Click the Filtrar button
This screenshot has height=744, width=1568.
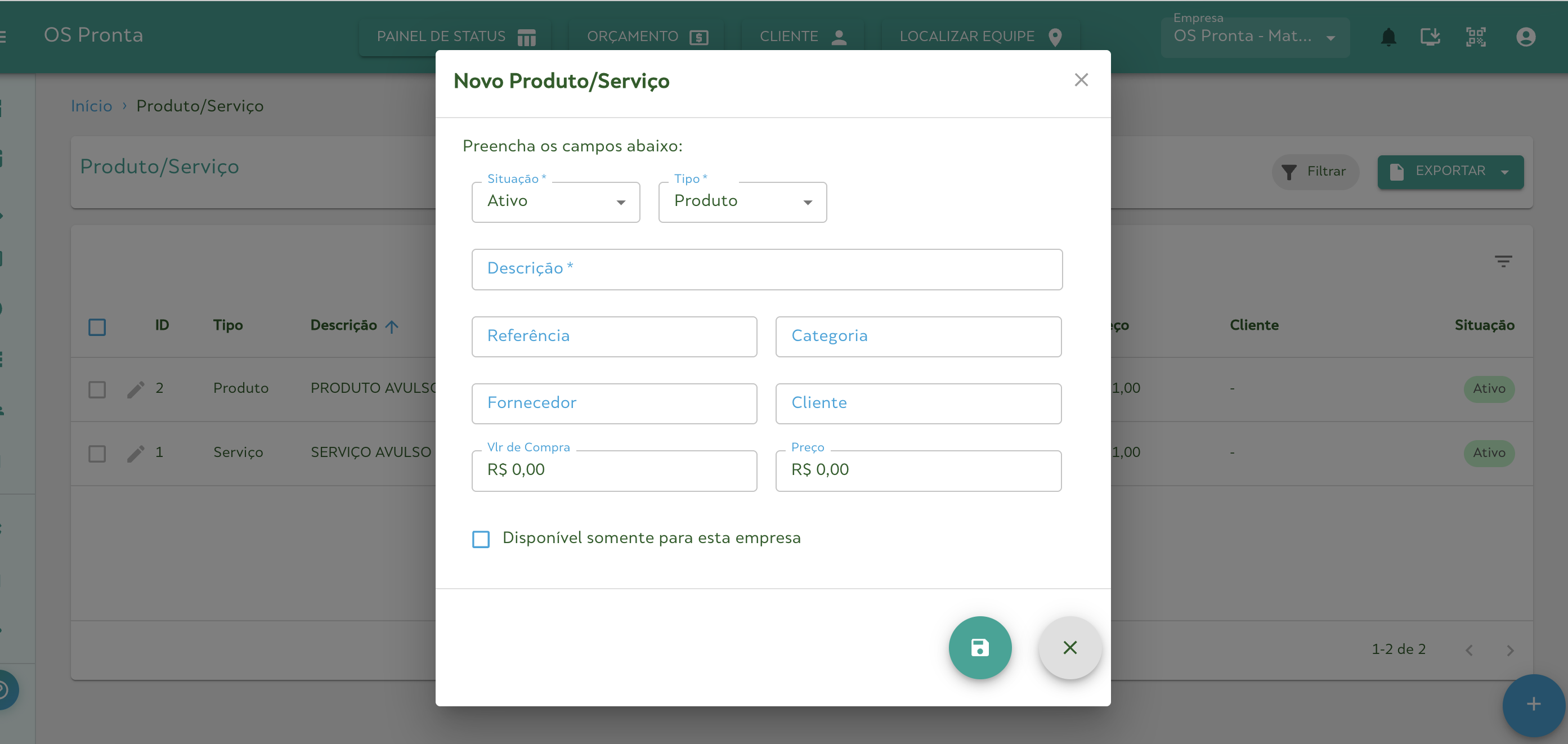[1315, 171]
